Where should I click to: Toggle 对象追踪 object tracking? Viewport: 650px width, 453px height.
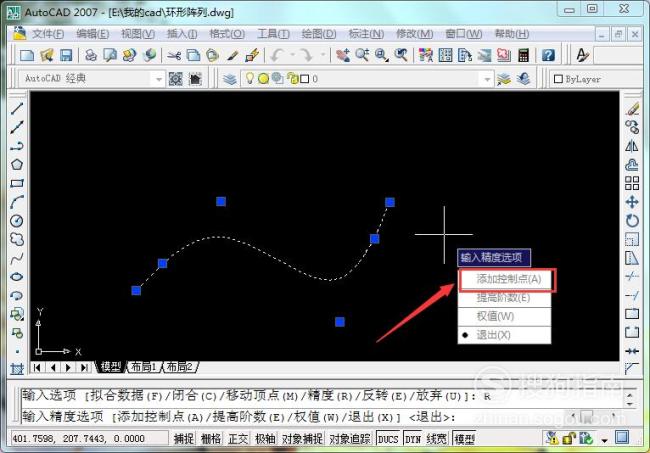[350, 438]
